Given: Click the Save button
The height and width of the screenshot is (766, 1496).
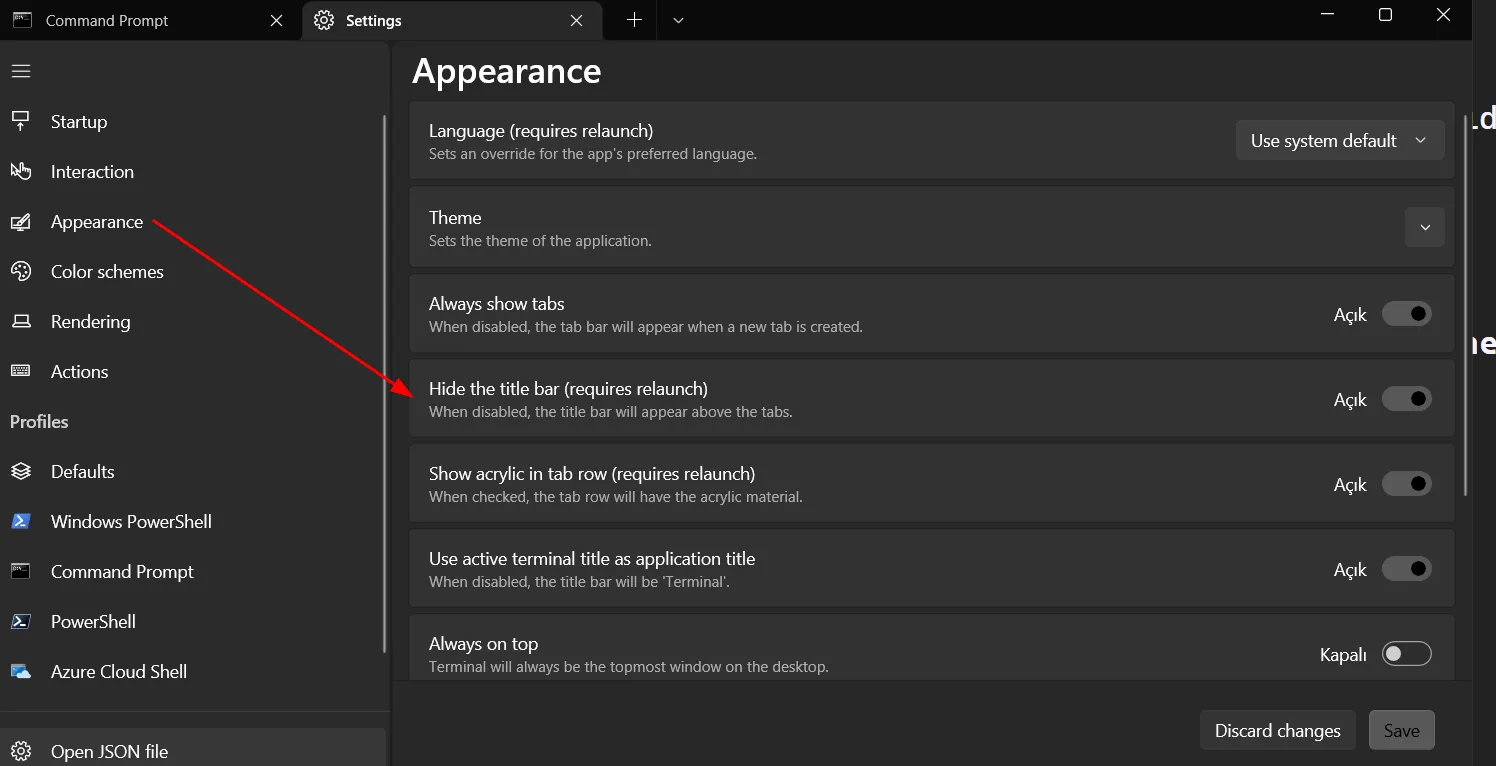Looking at the screenshot, I should (1401, 731).
